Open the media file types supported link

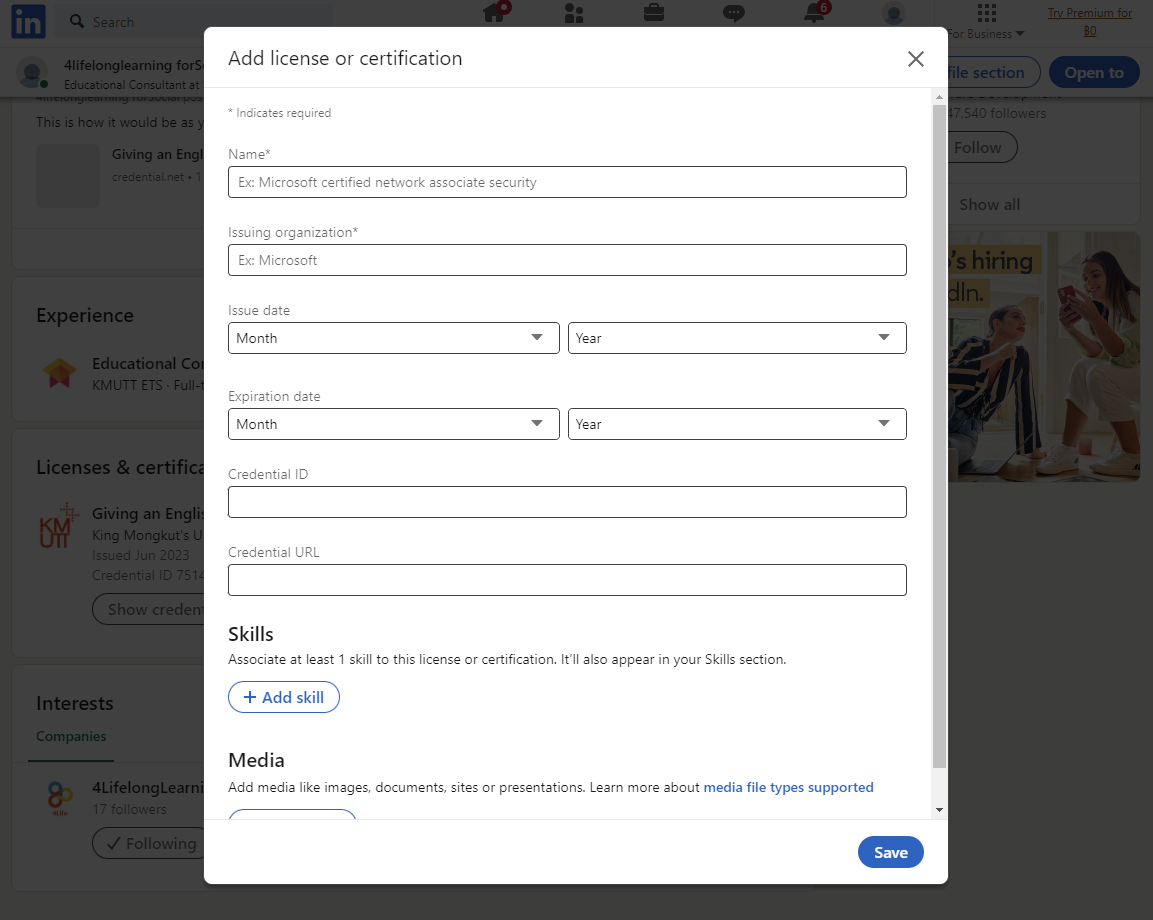pos(788,787)
